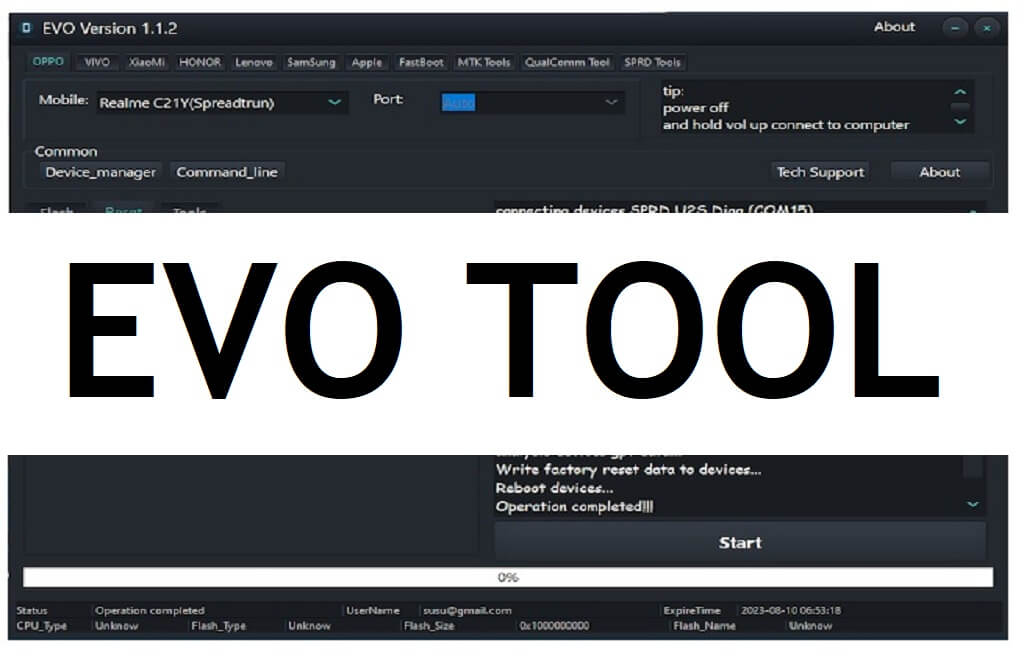
Task: Launch Command_line
Action: tap(227, 172)
